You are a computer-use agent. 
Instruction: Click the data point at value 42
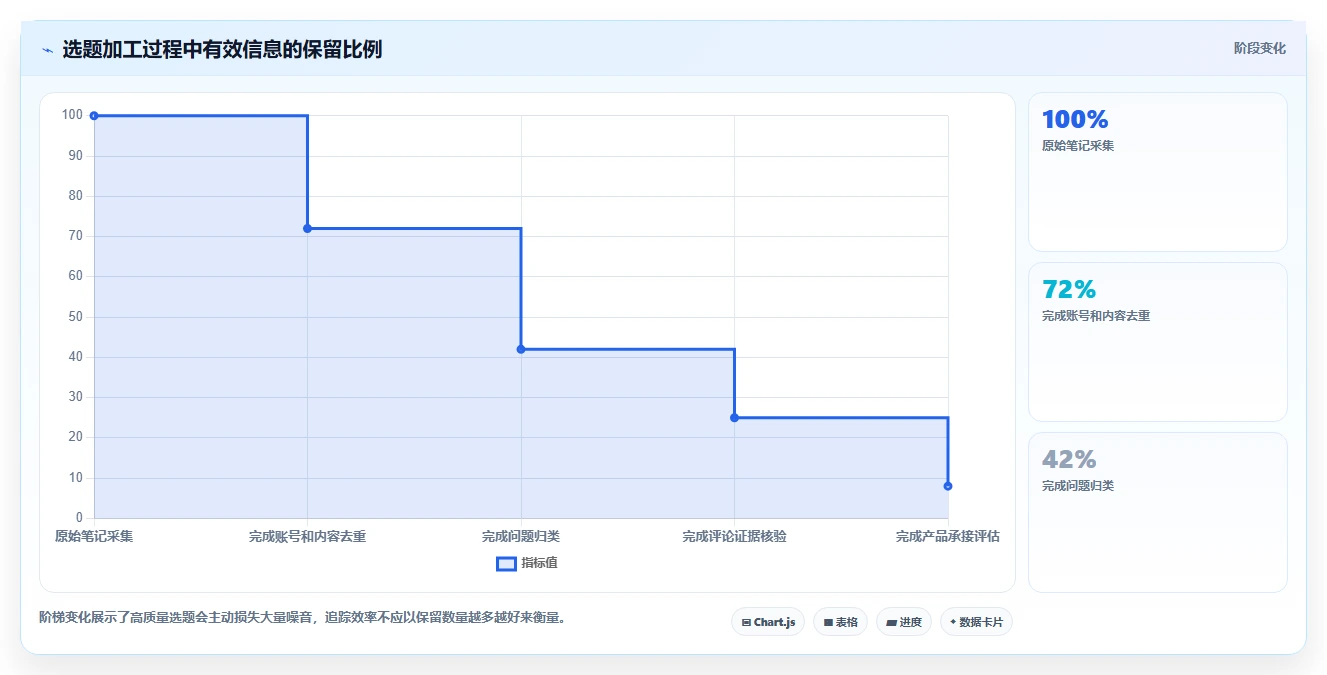coord(521,349)
